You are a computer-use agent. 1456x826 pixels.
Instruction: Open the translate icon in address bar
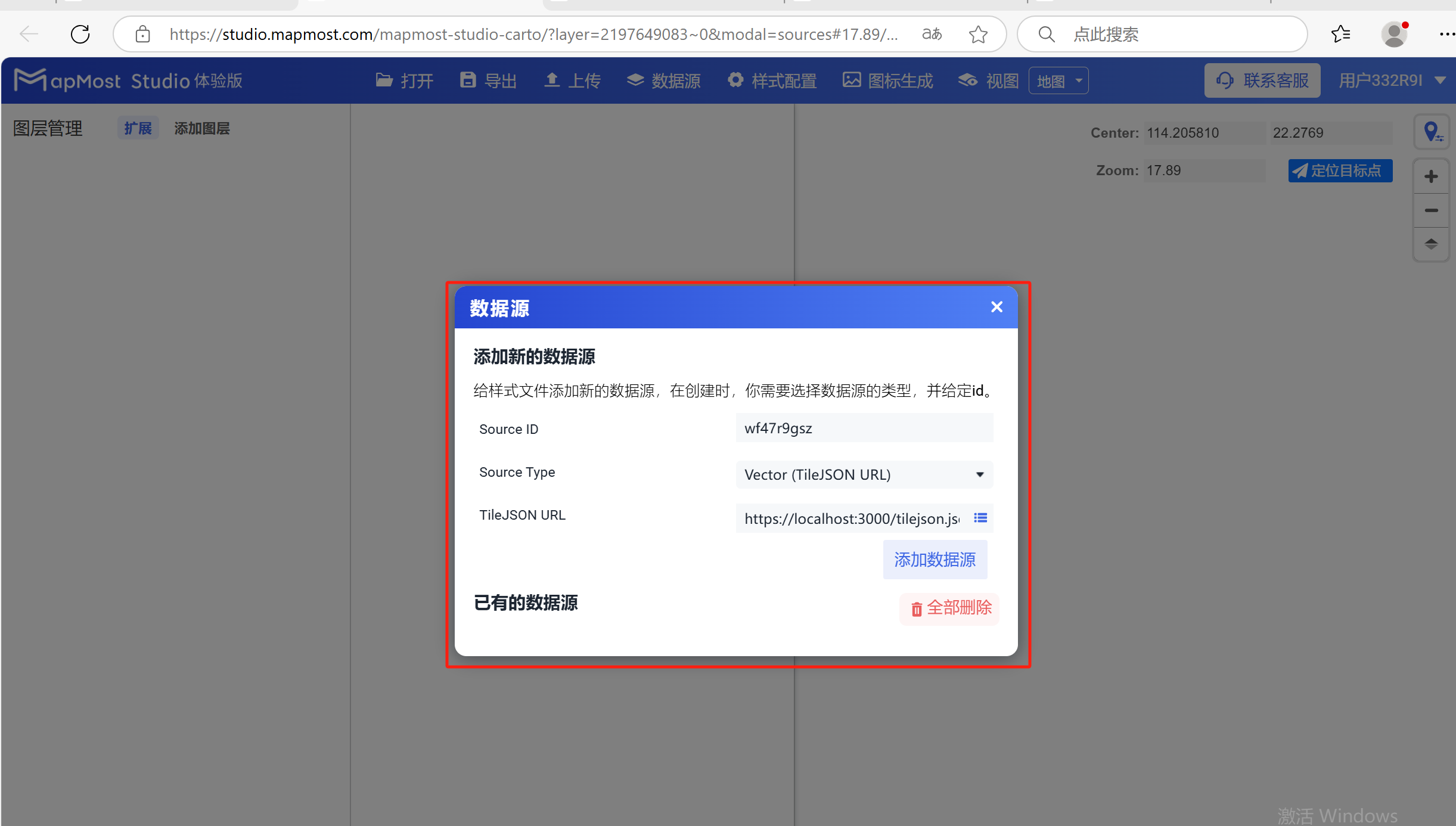(x=932, y=34)
